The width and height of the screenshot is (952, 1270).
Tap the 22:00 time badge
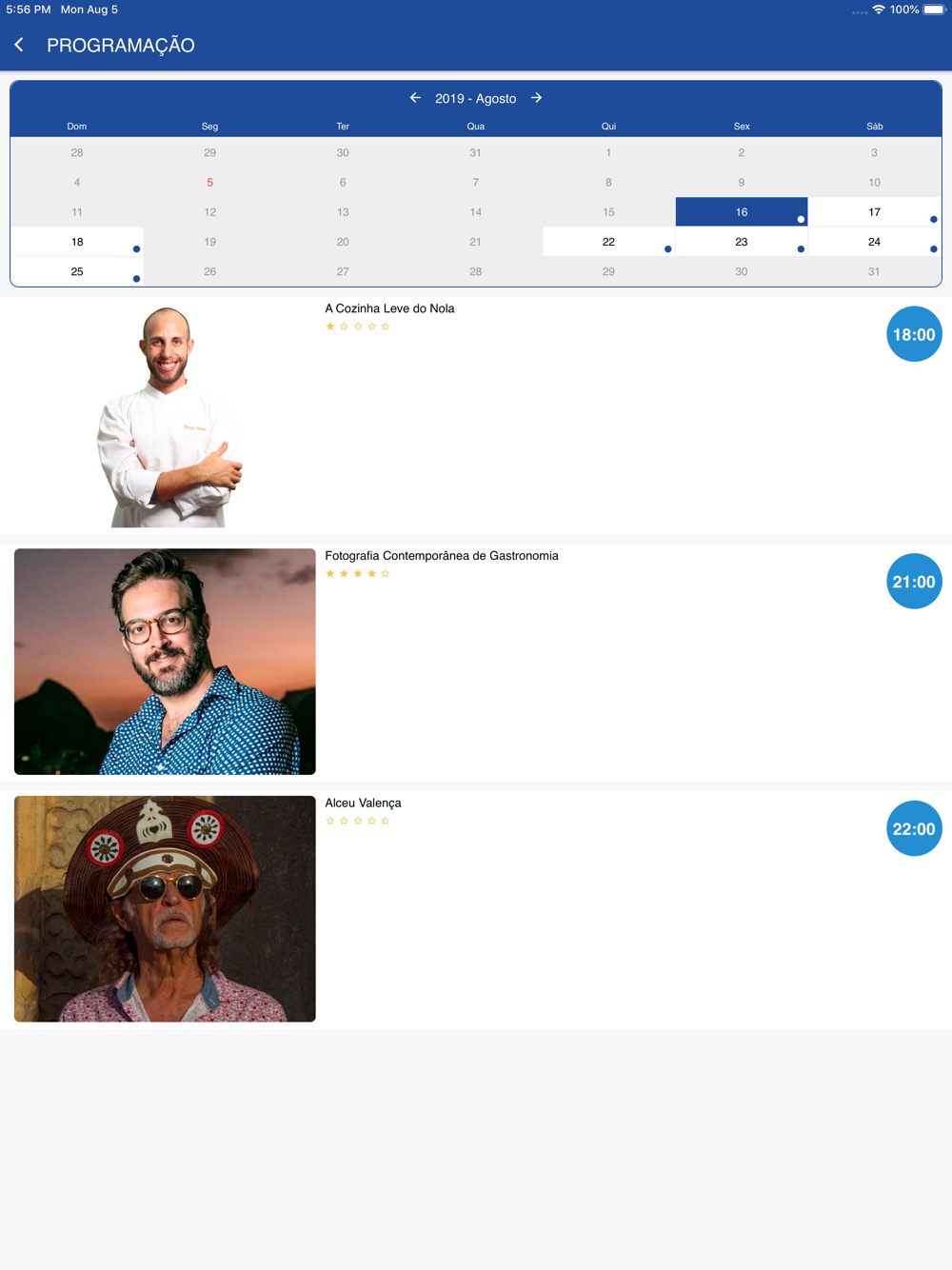(x=914, y=829)
